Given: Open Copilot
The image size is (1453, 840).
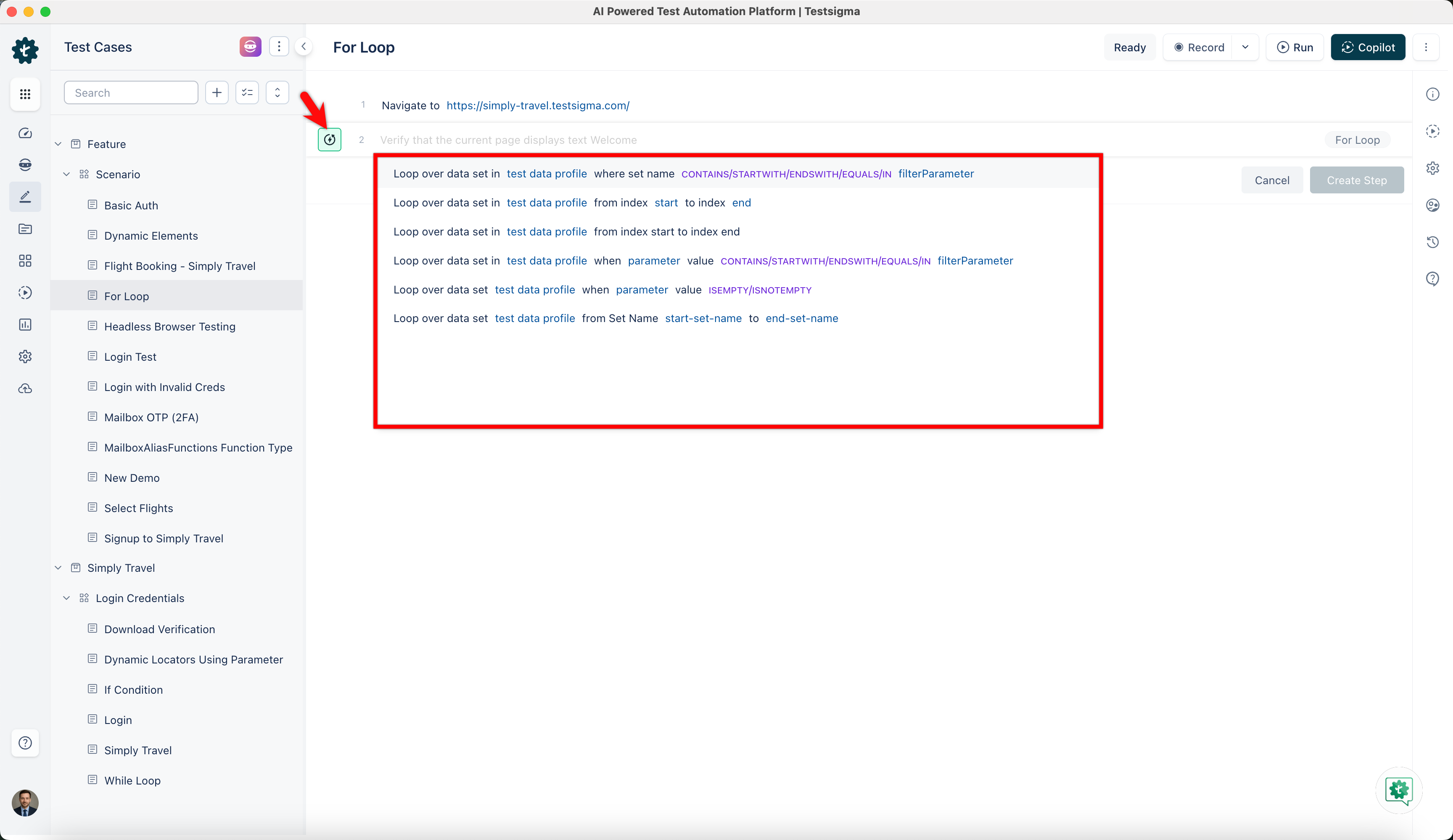Looking at the screenshot, I should pyautogui.click(x=1368, y=47).
